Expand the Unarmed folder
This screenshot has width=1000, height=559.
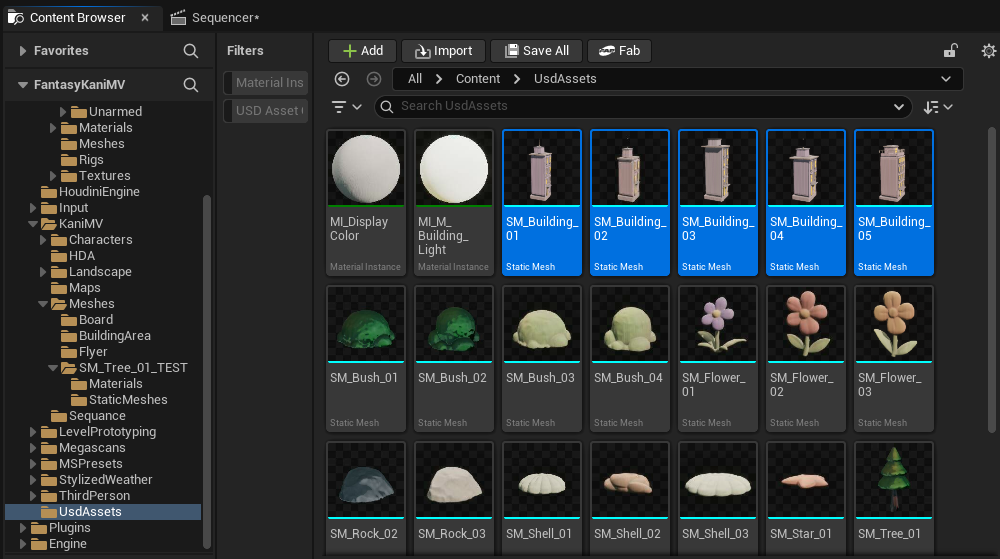(63, 112)
